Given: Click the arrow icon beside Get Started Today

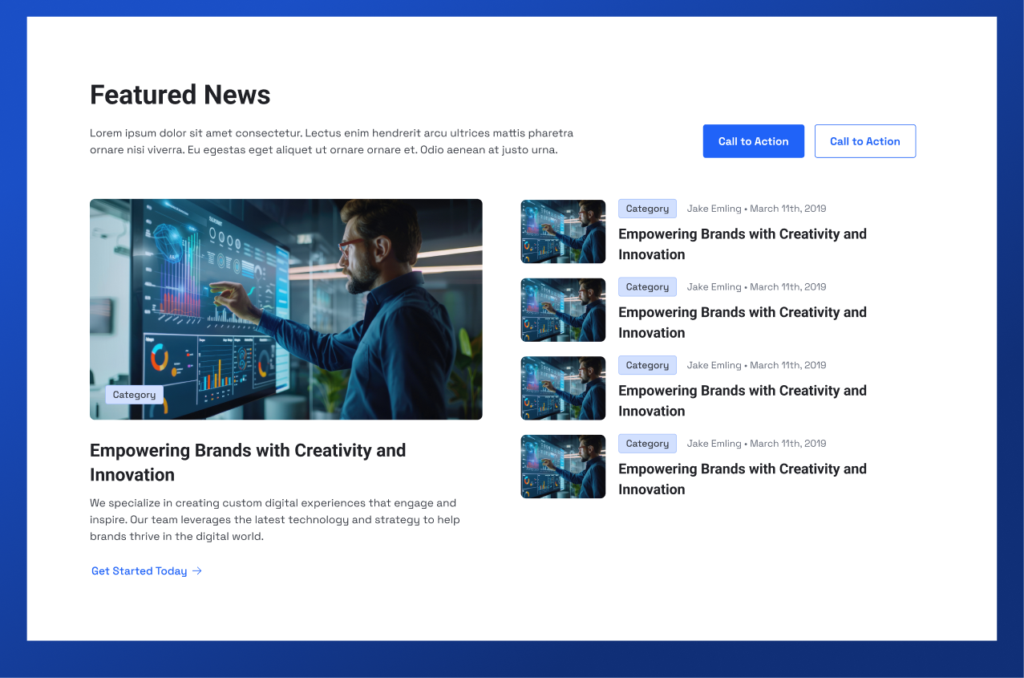Looking at the screenshot, I should pos(196,570).
